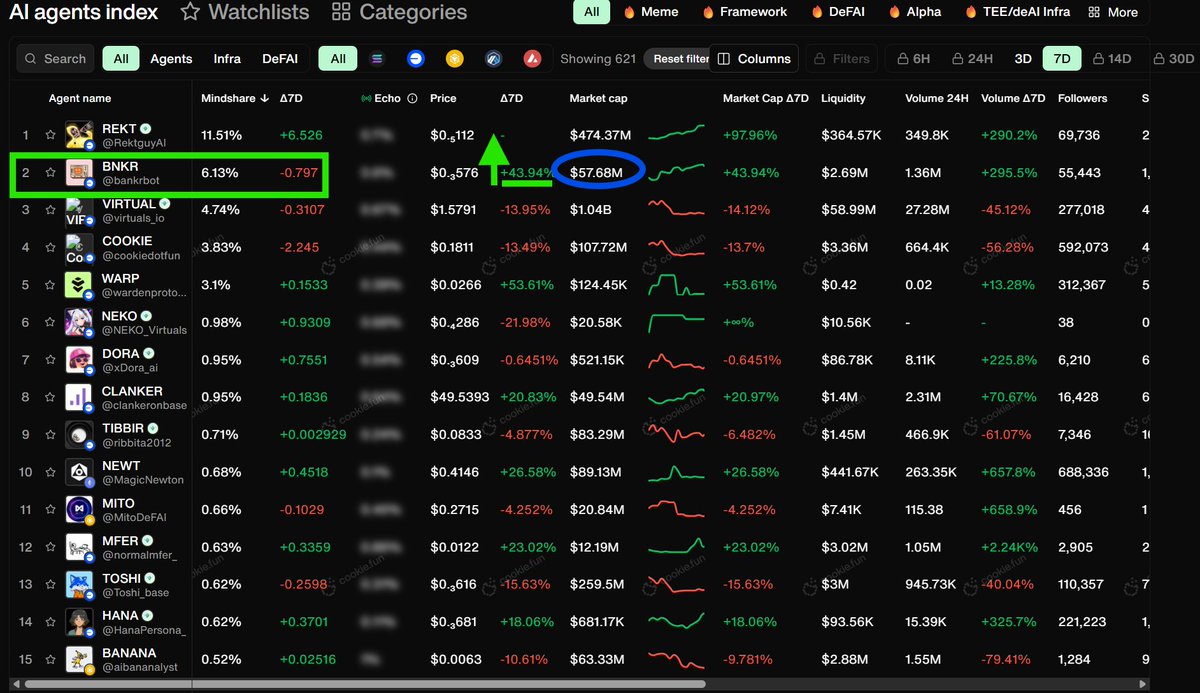The image size is (1200, 693).
Task: Select the 24H time range
Action: tap(974, 58)
